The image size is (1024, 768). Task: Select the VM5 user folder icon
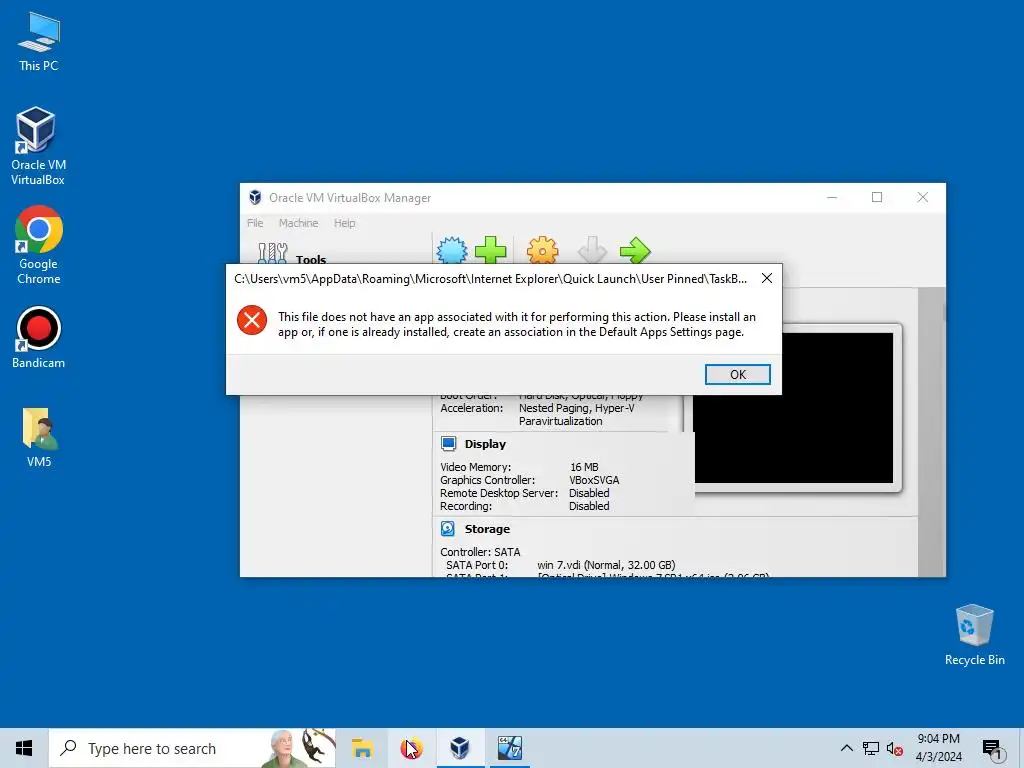click(x=39, y=437)
